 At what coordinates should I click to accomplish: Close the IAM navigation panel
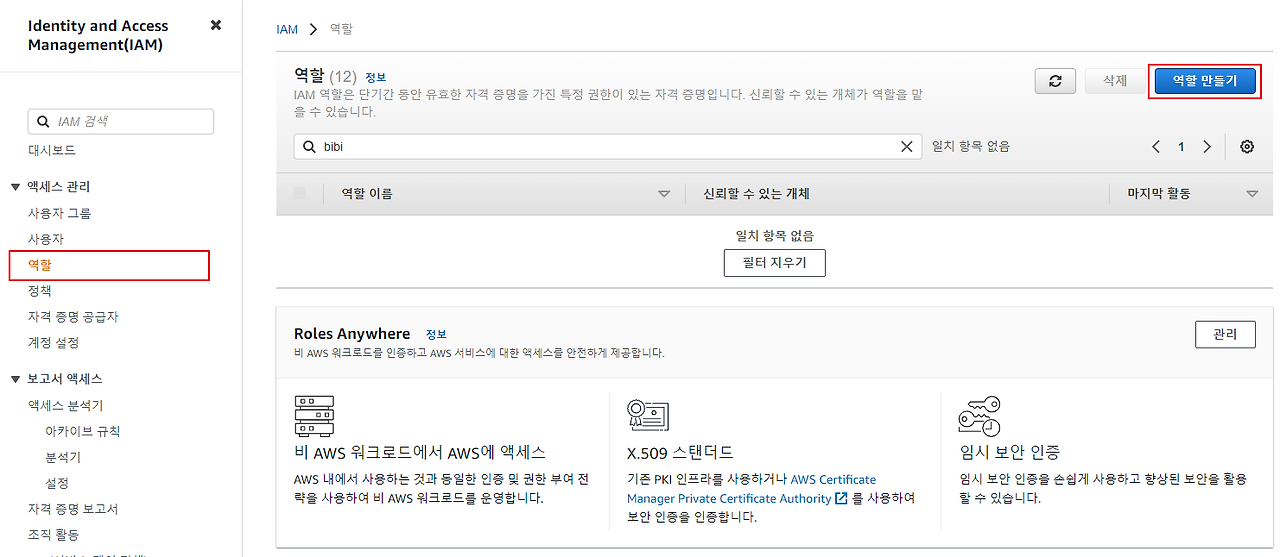(x=216, y=25)
